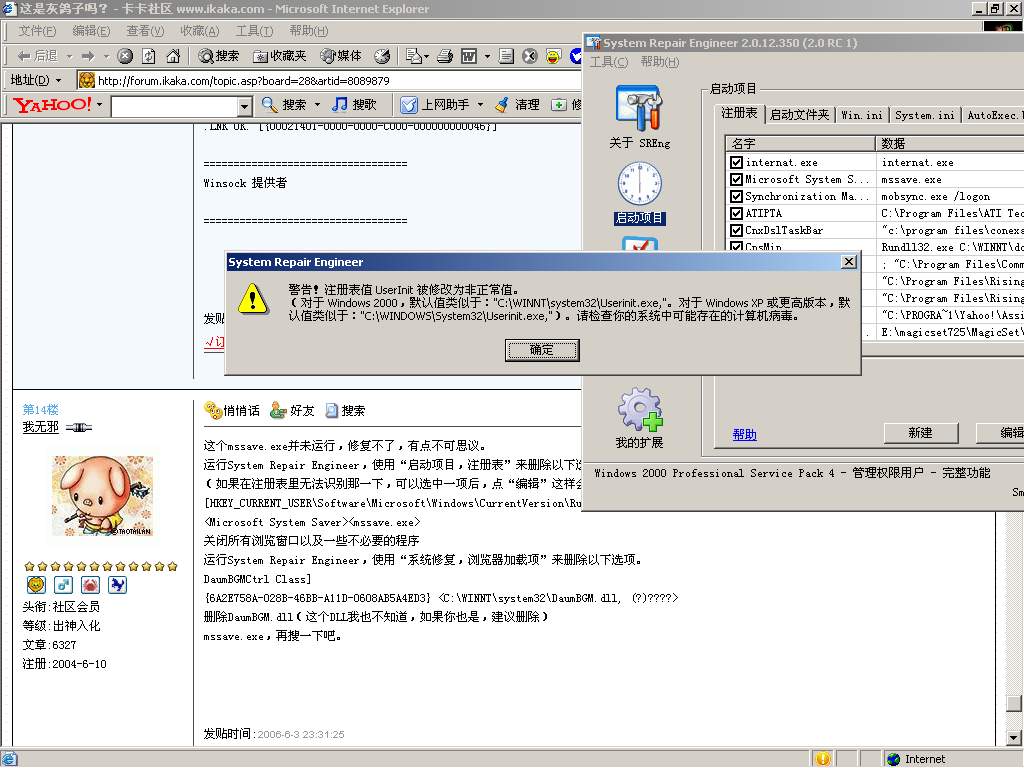Image resolution: width=1024 pixels, height=768 pixels.
Task: Click the 上网助手 shield button
Action: [435, 104]
